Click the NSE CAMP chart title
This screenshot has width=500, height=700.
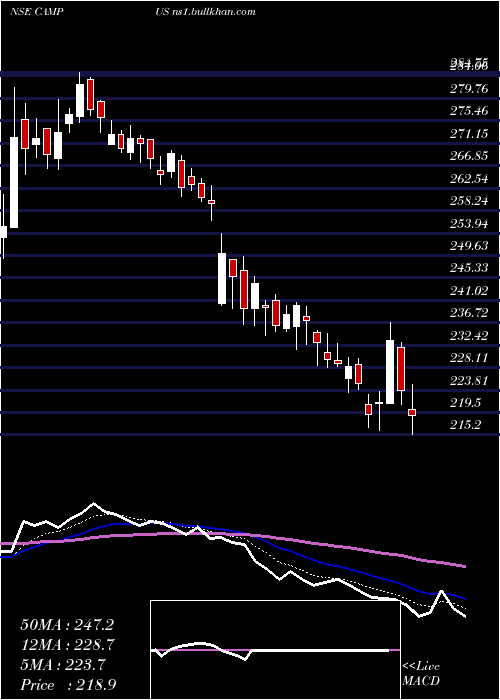click(x=36, y=12)
